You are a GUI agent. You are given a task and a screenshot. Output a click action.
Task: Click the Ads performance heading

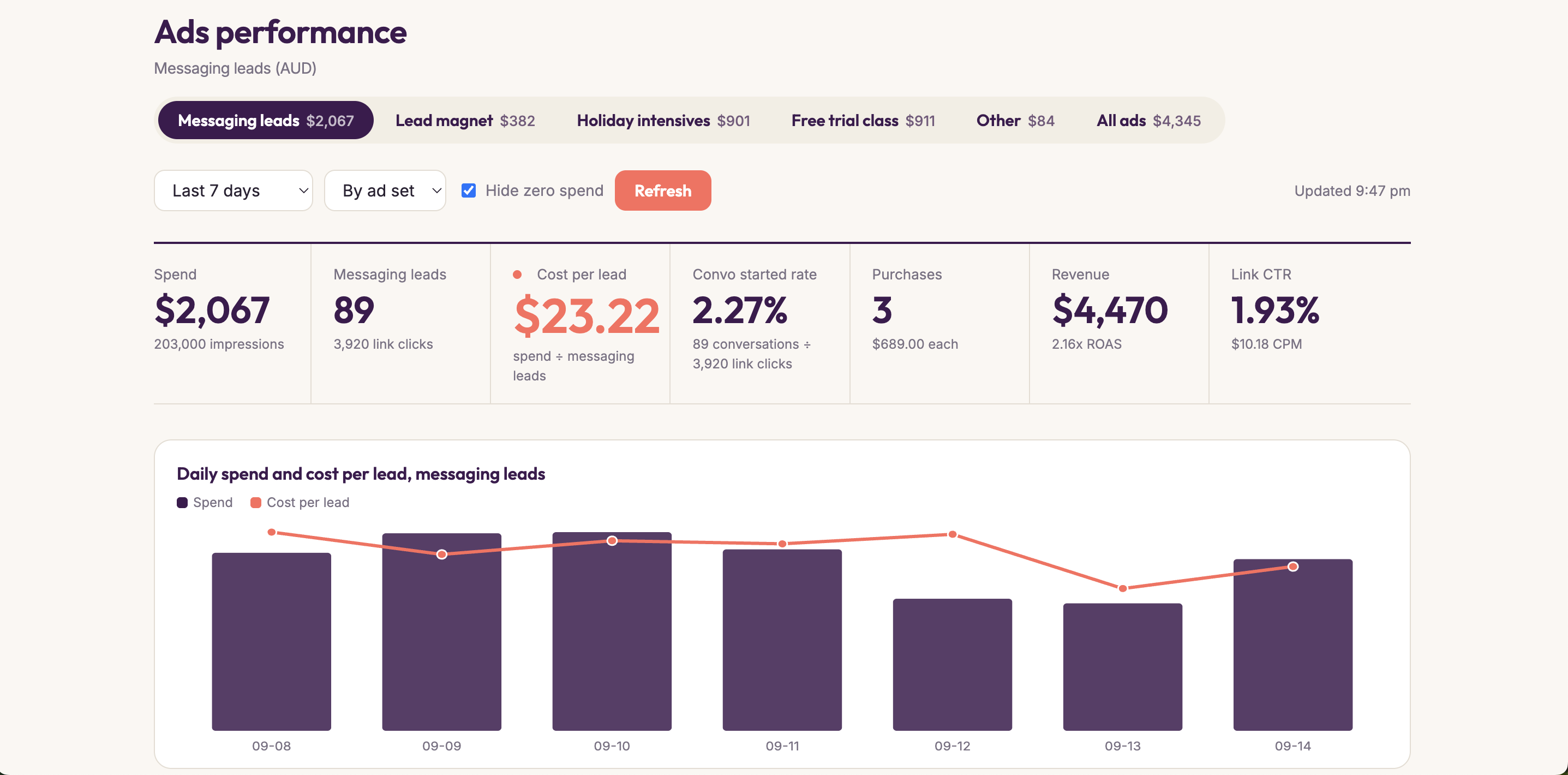pyautogui.click(x=280, y=32)
